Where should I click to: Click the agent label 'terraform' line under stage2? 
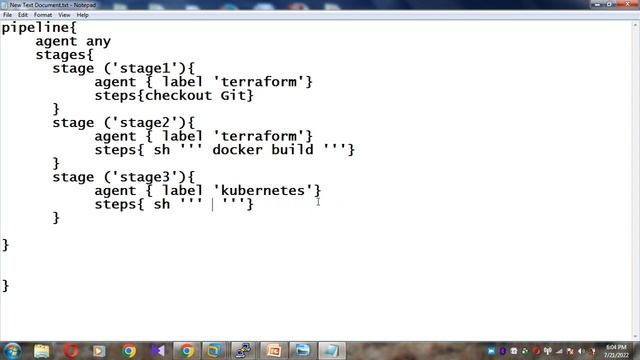[203, 136]
